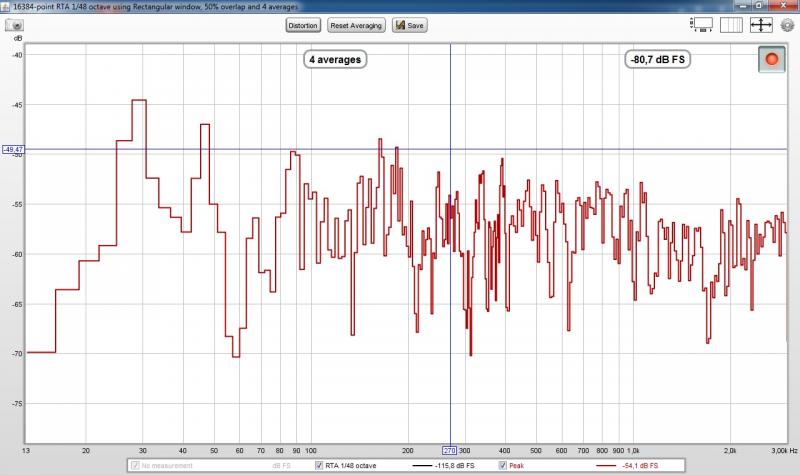This screenshot has width=800, height=475.
Task: Click the -115,8 dB FS legend value
Action: [455, 466]
